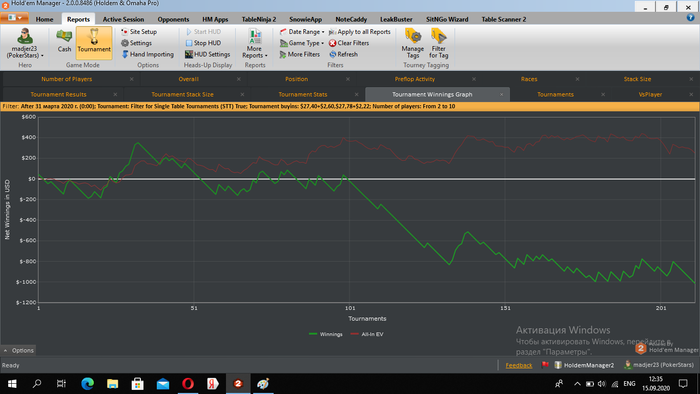This screenshot has width=700, height=394.
Task: Switch to Tournament Results report tab
Action: tap(58, 95)
